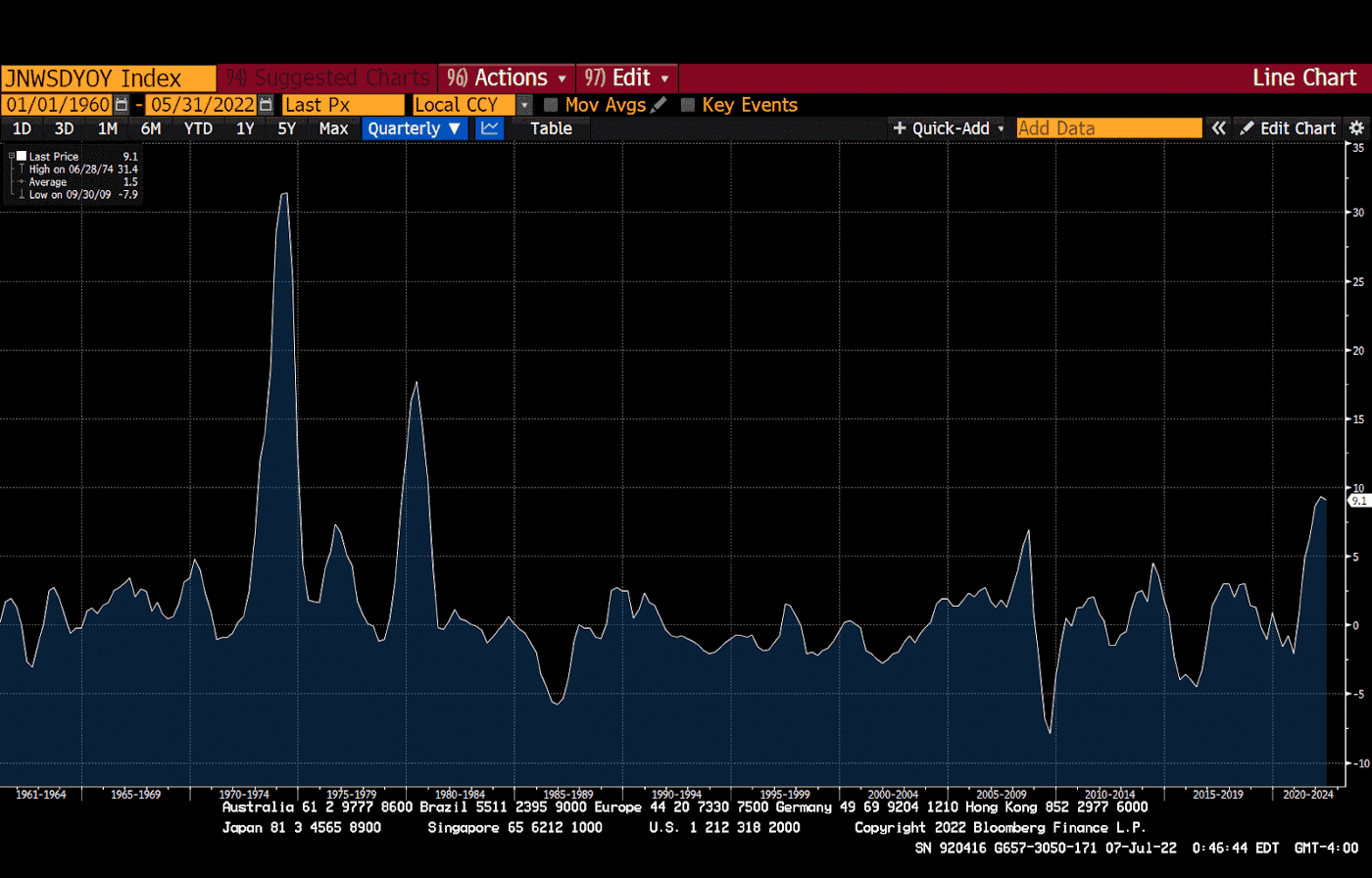The height and width of the screenshot is (878, 1372).
Task: Click the Local CCY field
Action: pyautogui.click(x=465, y=105)
